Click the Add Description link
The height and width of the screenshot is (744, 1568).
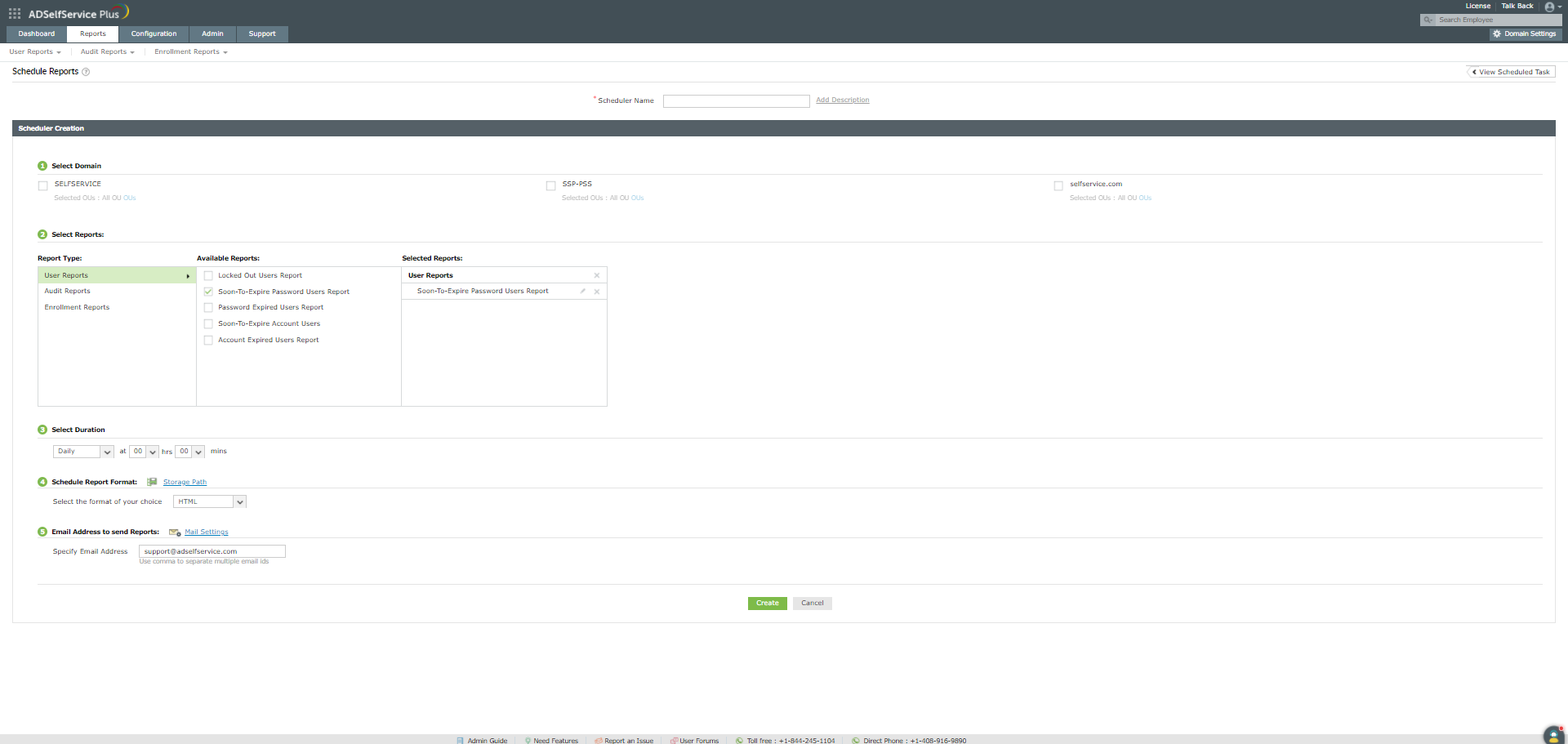(x=843, y=100)
